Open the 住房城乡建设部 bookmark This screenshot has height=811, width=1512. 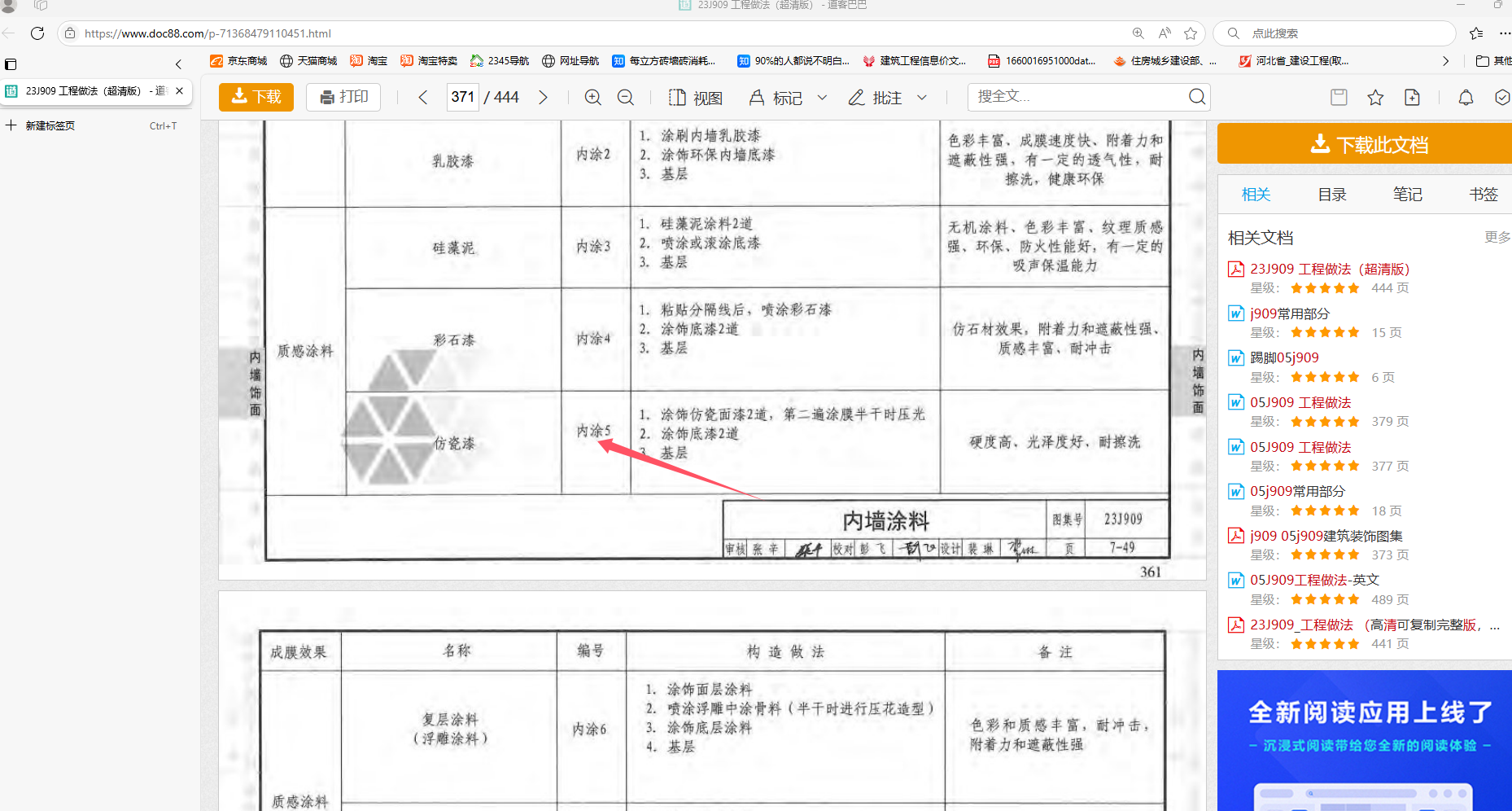click(1165, 61)
